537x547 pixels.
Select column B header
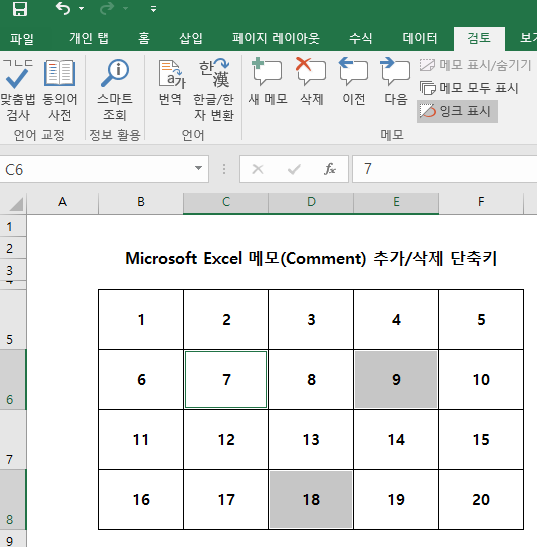click(141, 202)
